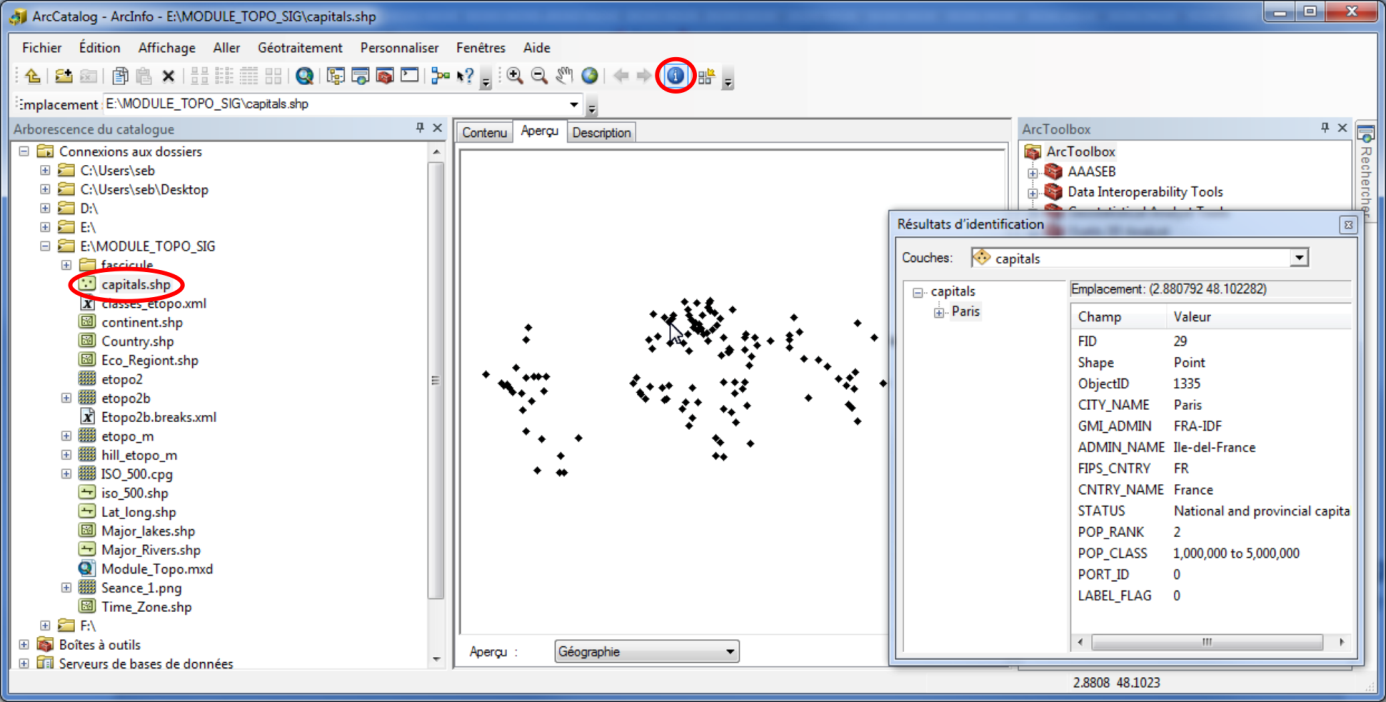Screen dimensions: 1386x702
Task: Open the Géotraitement menu
Action: coord(299,48)
